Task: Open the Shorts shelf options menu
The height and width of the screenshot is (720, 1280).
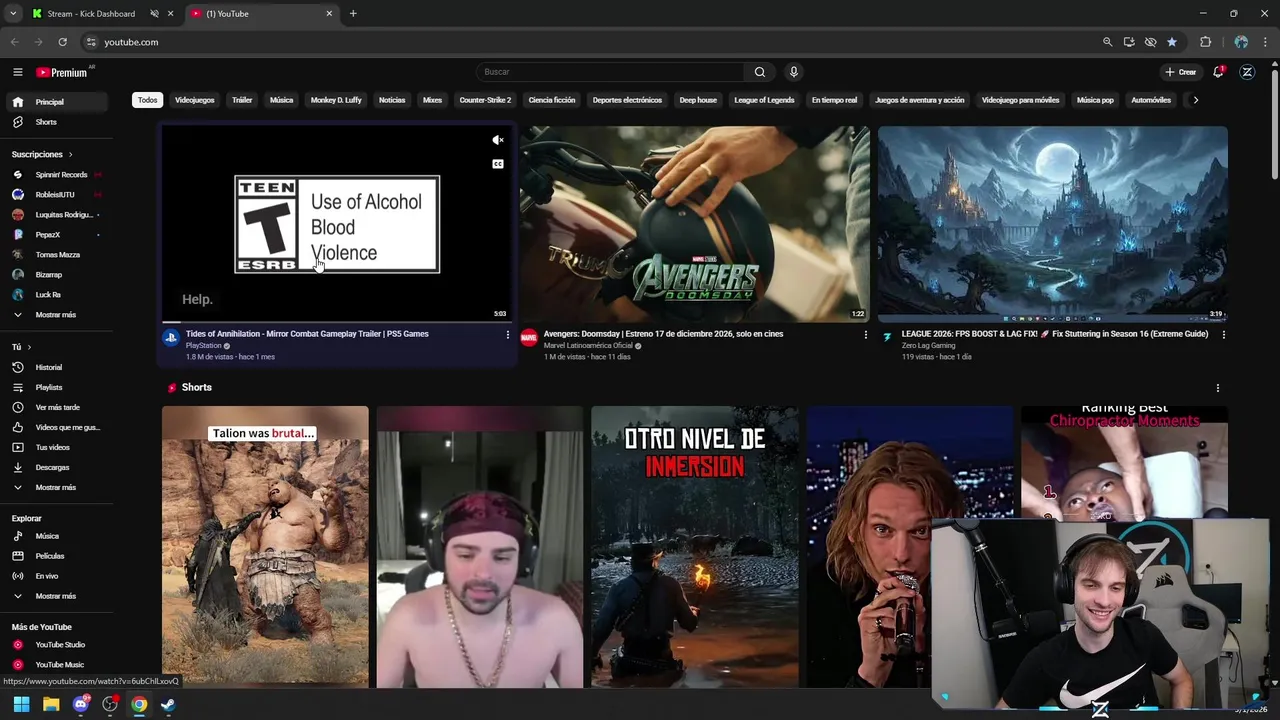Action: point(1217,388)
